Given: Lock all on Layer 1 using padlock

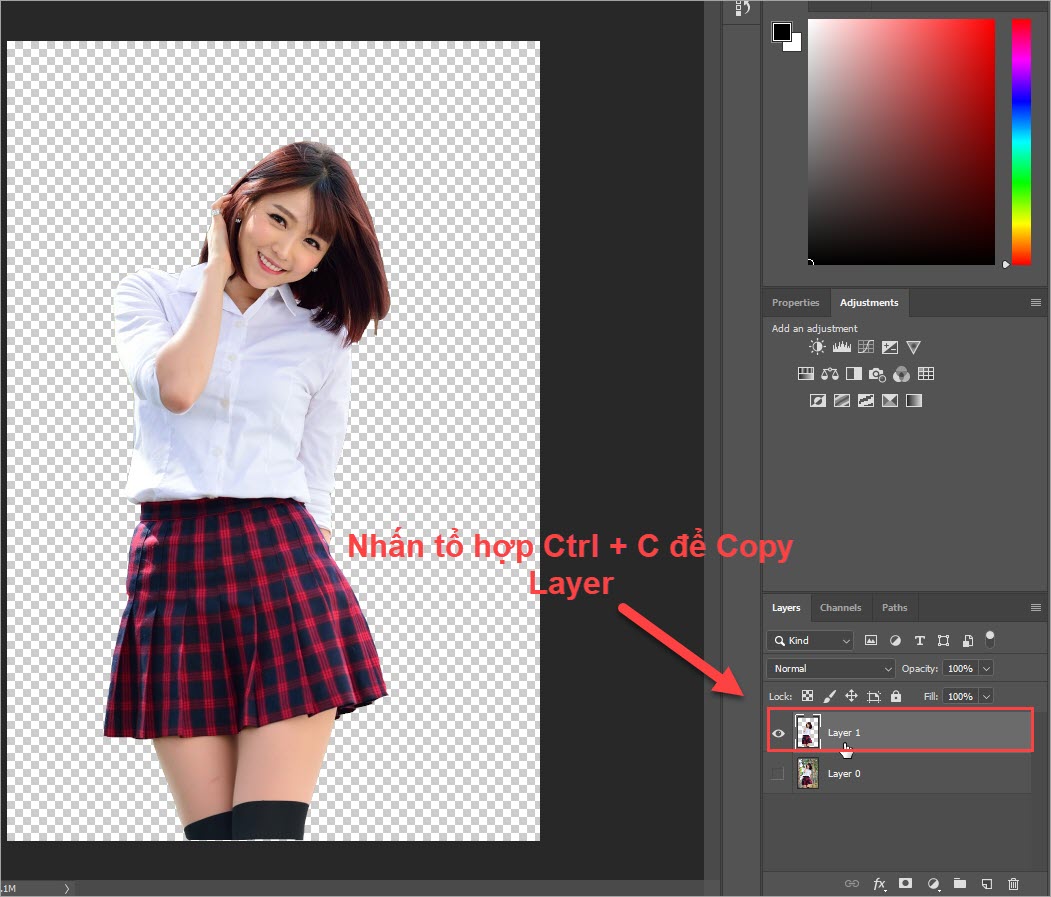Looking at the screenshot, I should (x=895, y=695).
